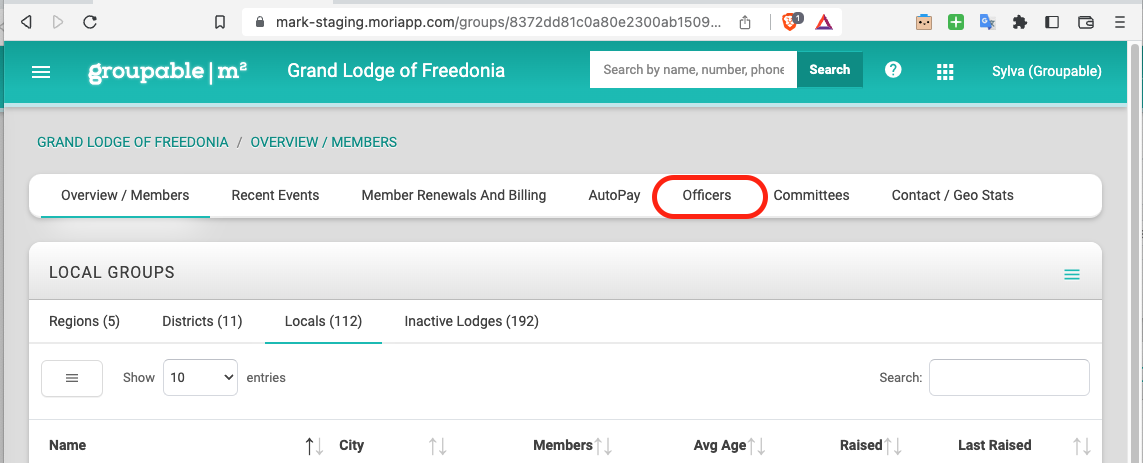Click the Brave Shields icon
This screenshot has width=1143, height=463.
[x=791, y=21]
